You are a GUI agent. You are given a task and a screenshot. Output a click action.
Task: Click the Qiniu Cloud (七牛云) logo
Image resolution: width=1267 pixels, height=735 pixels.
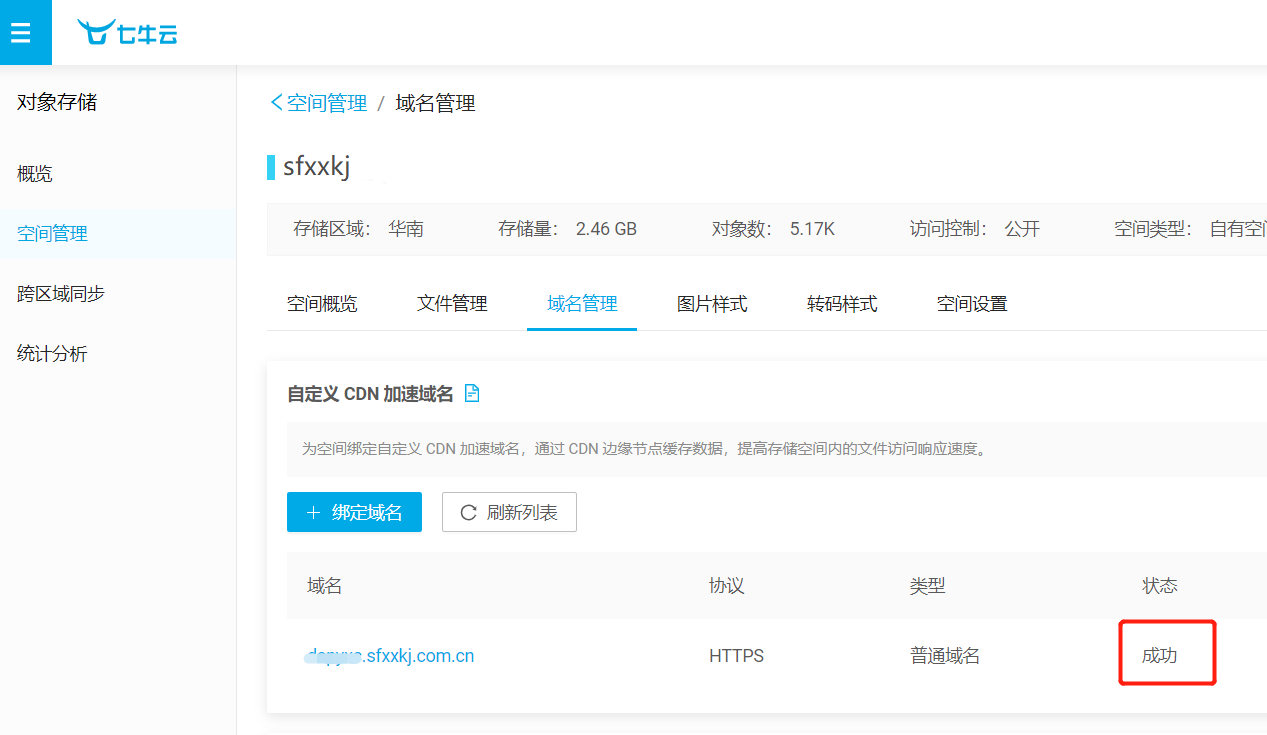tap(128, 33)
